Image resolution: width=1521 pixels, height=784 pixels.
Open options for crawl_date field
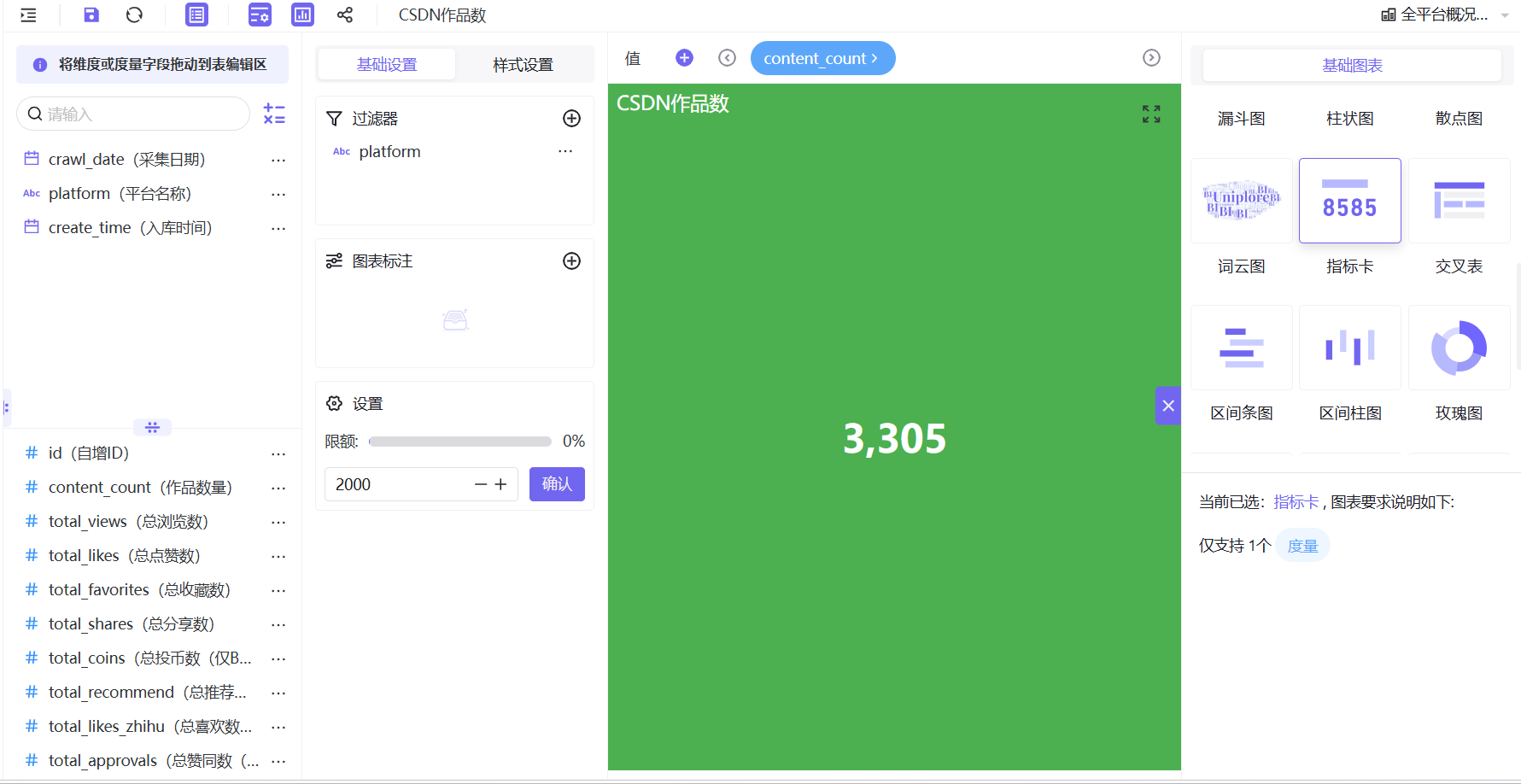click(x=278, y=160)
